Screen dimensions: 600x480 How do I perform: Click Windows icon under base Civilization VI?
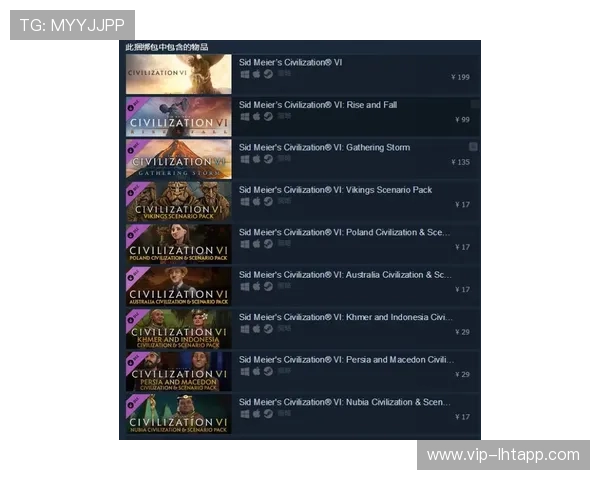244,74
